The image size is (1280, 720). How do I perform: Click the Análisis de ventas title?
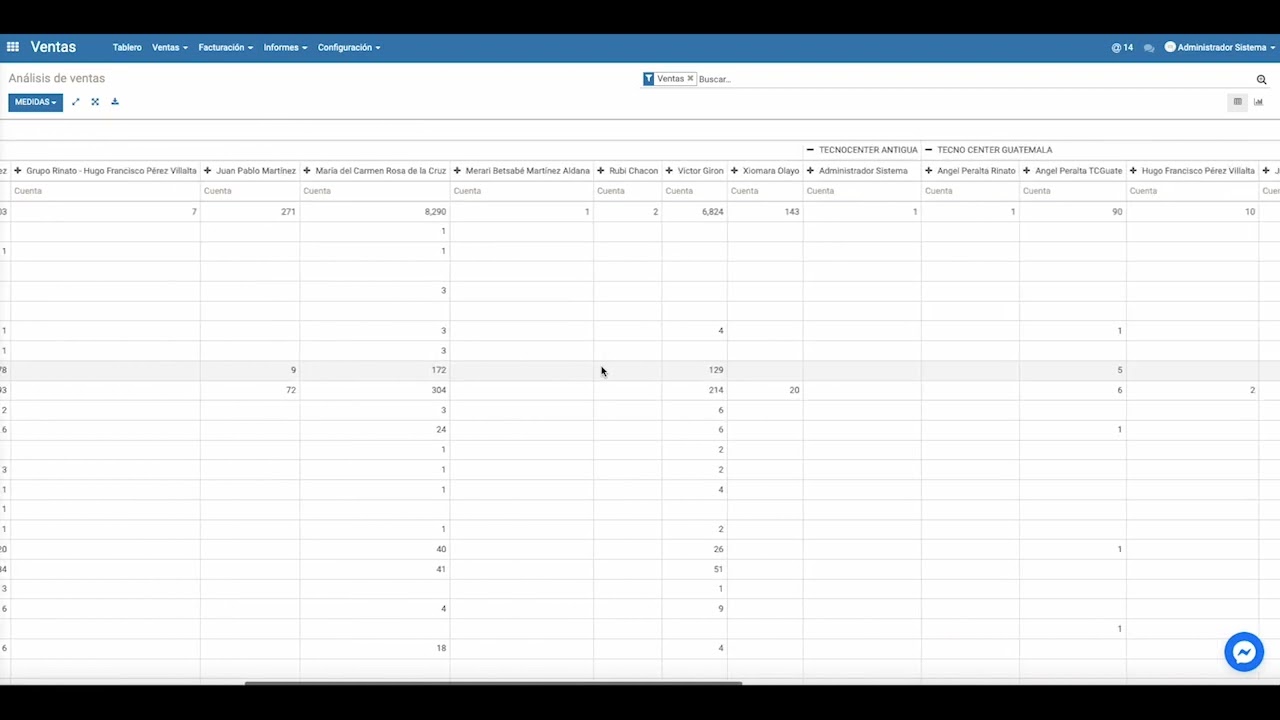57,78
